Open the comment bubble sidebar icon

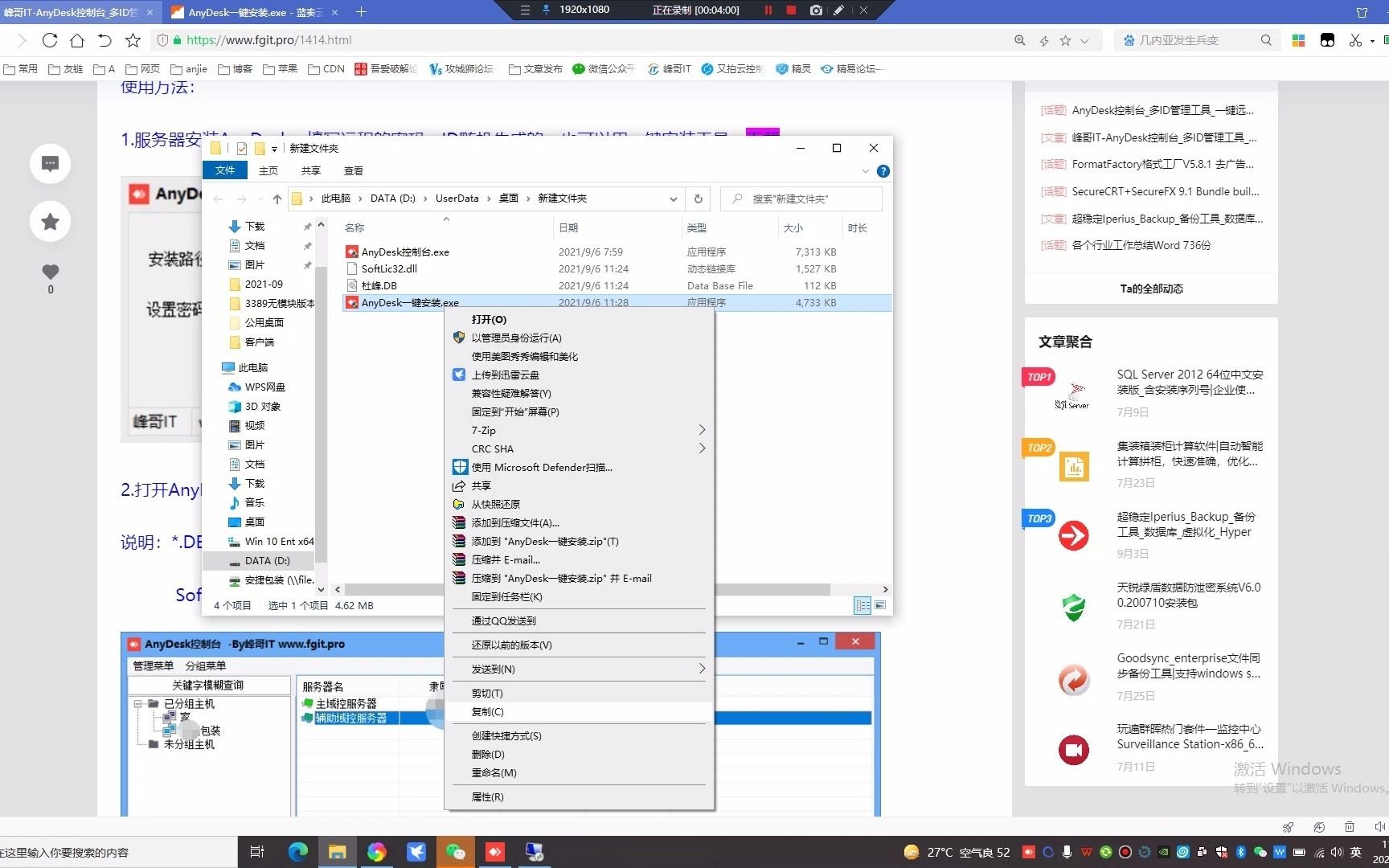(50, 164)
